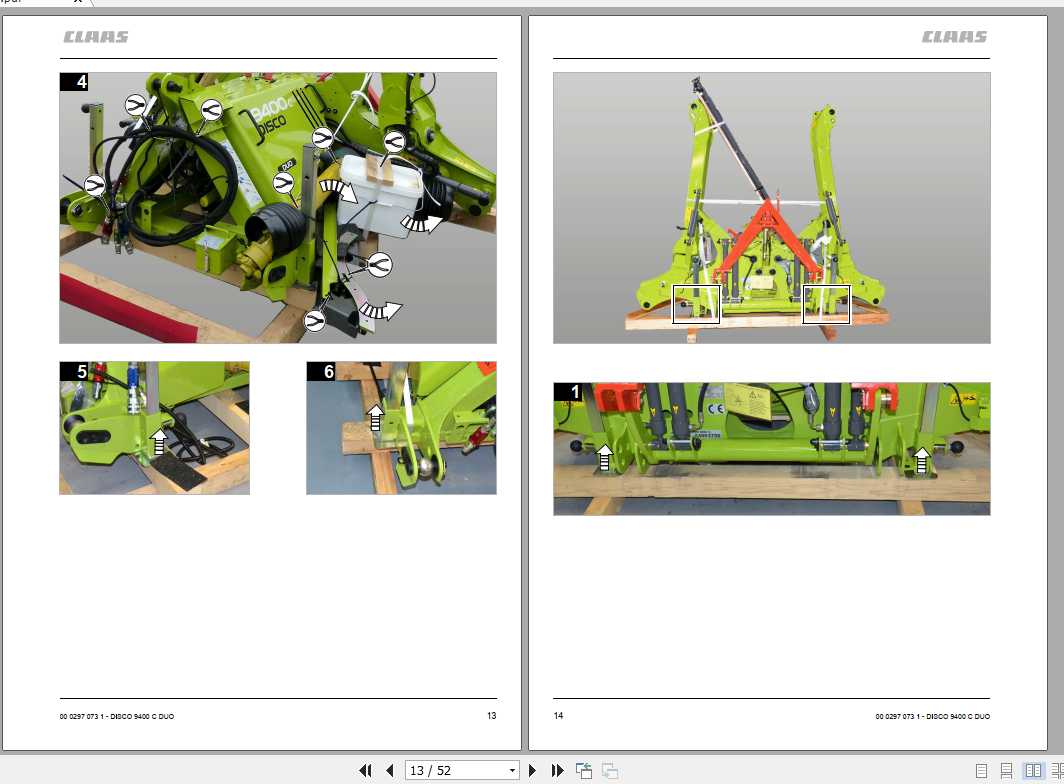The image size is (1064, 784).
Task: Close the PDF document tab
Action: [x=77, y=3]
